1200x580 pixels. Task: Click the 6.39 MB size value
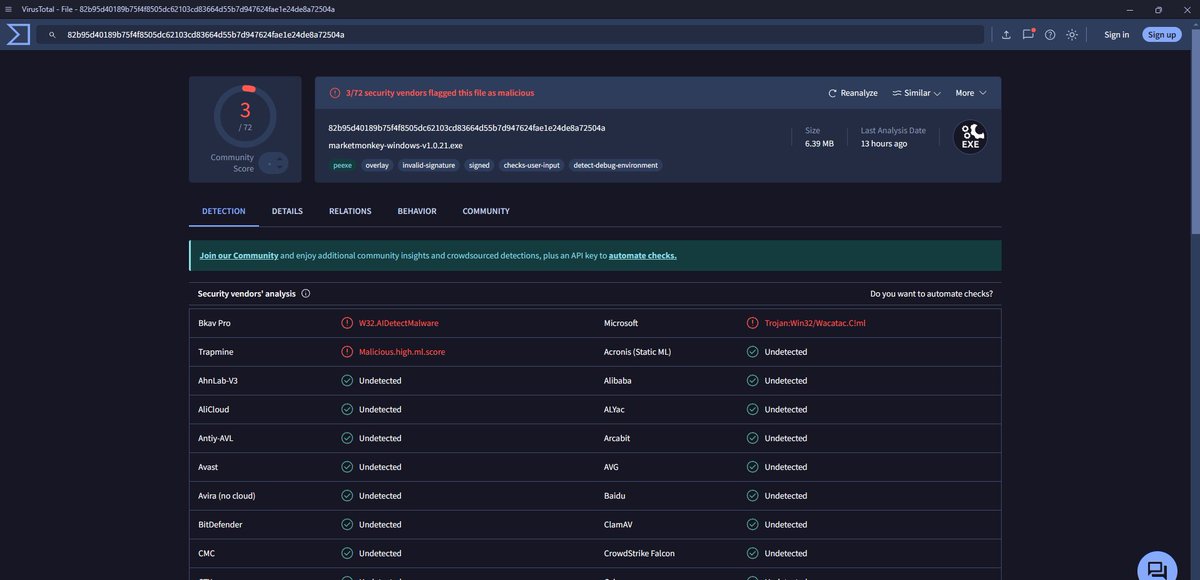point(819,144)
